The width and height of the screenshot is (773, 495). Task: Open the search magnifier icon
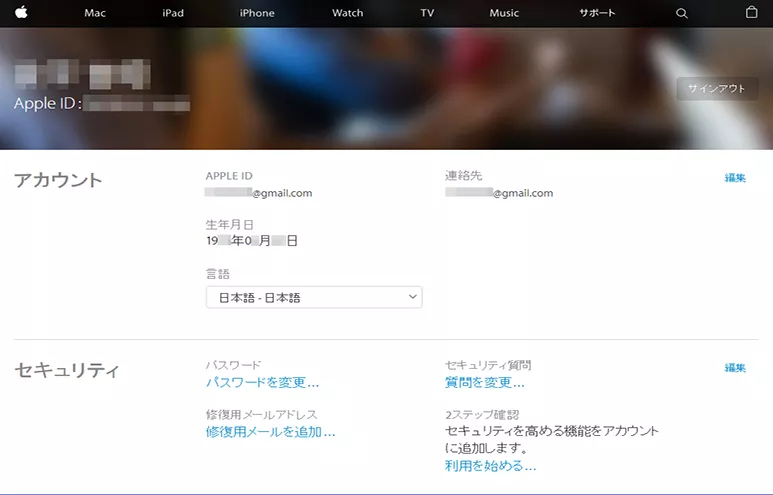click(682, 13)
